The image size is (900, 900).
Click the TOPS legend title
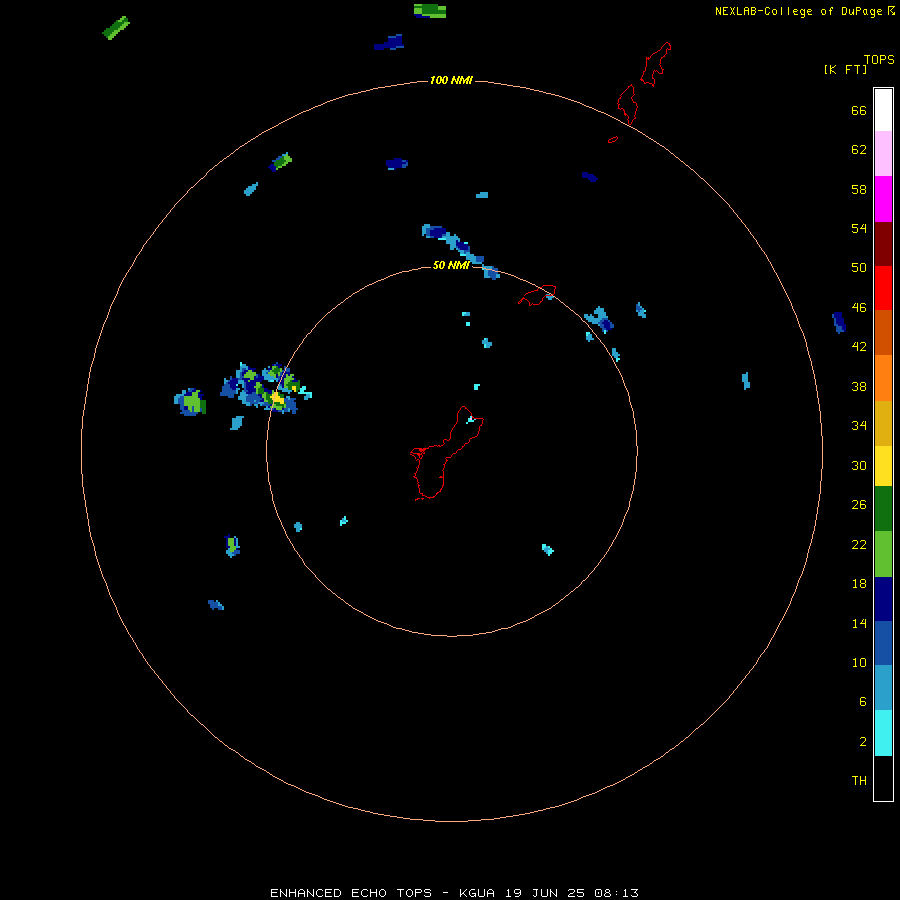[x=879, y=59]
